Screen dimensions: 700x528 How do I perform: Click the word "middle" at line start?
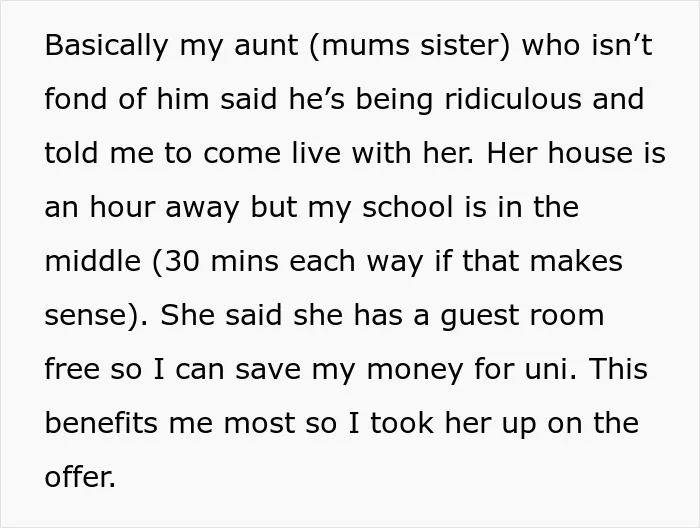click(93, 261)
